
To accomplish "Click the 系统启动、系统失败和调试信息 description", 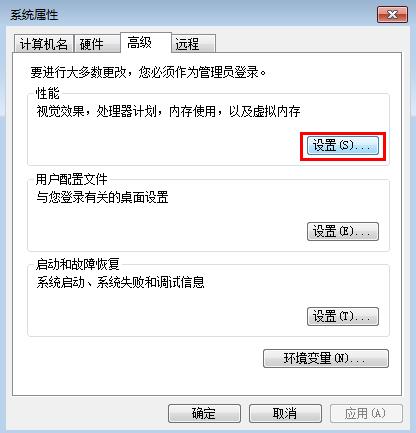I will [120, 282].
